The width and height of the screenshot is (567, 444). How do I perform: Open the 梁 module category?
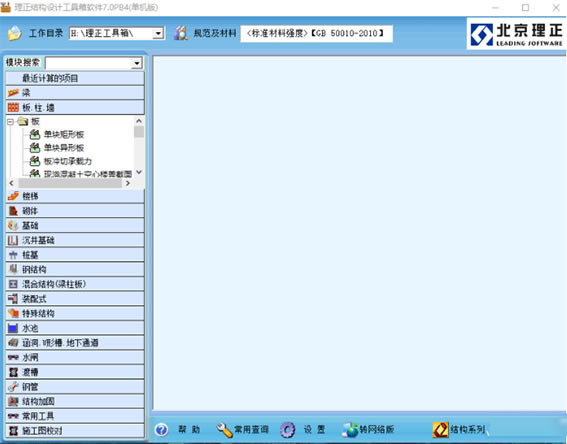click(x=75, y=93)
